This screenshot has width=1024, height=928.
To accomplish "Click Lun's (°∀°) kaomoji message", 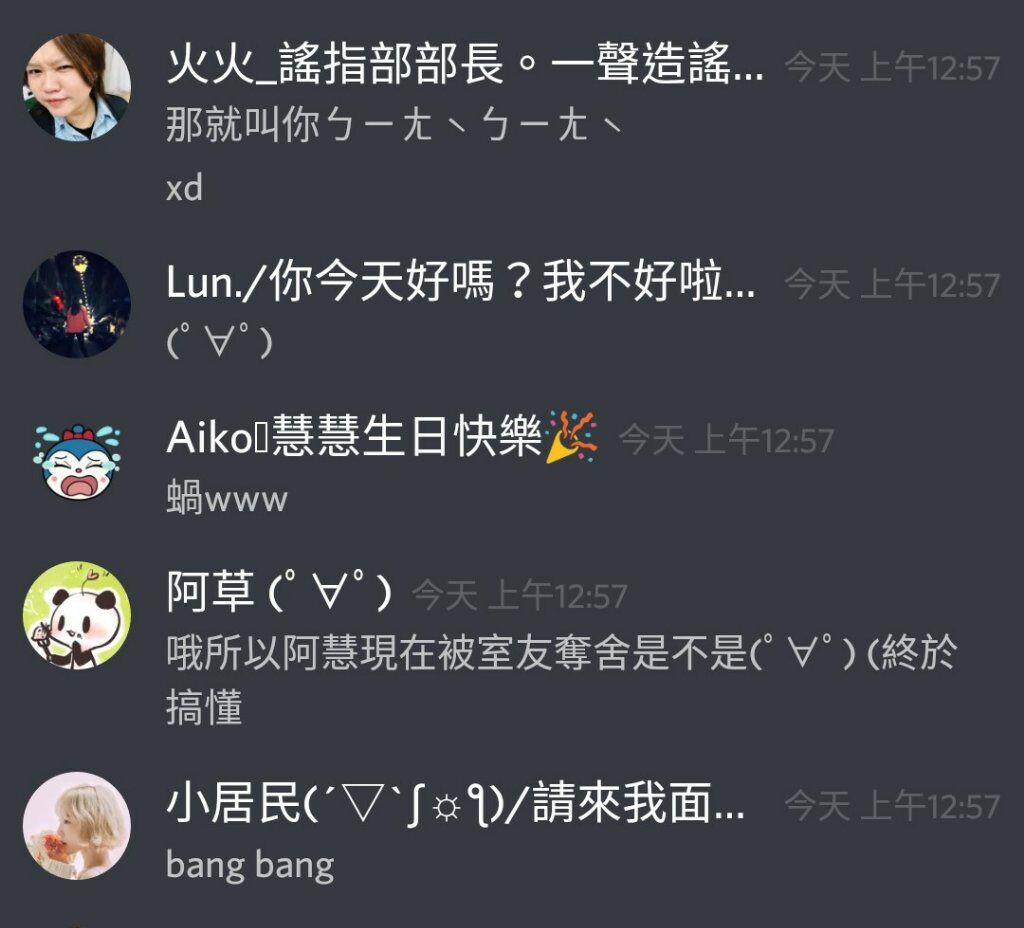I will click(219, 343).
